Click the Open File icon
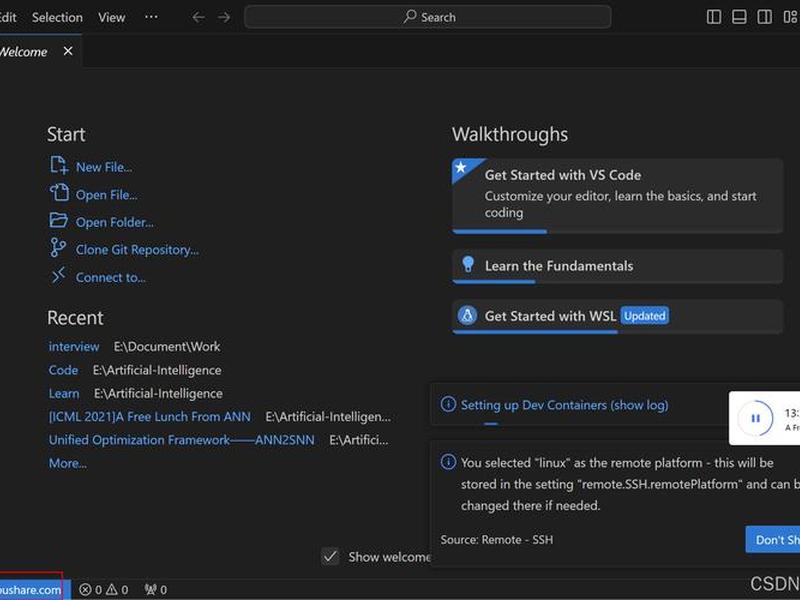This screenshot has width=800, height=600. 59,193
